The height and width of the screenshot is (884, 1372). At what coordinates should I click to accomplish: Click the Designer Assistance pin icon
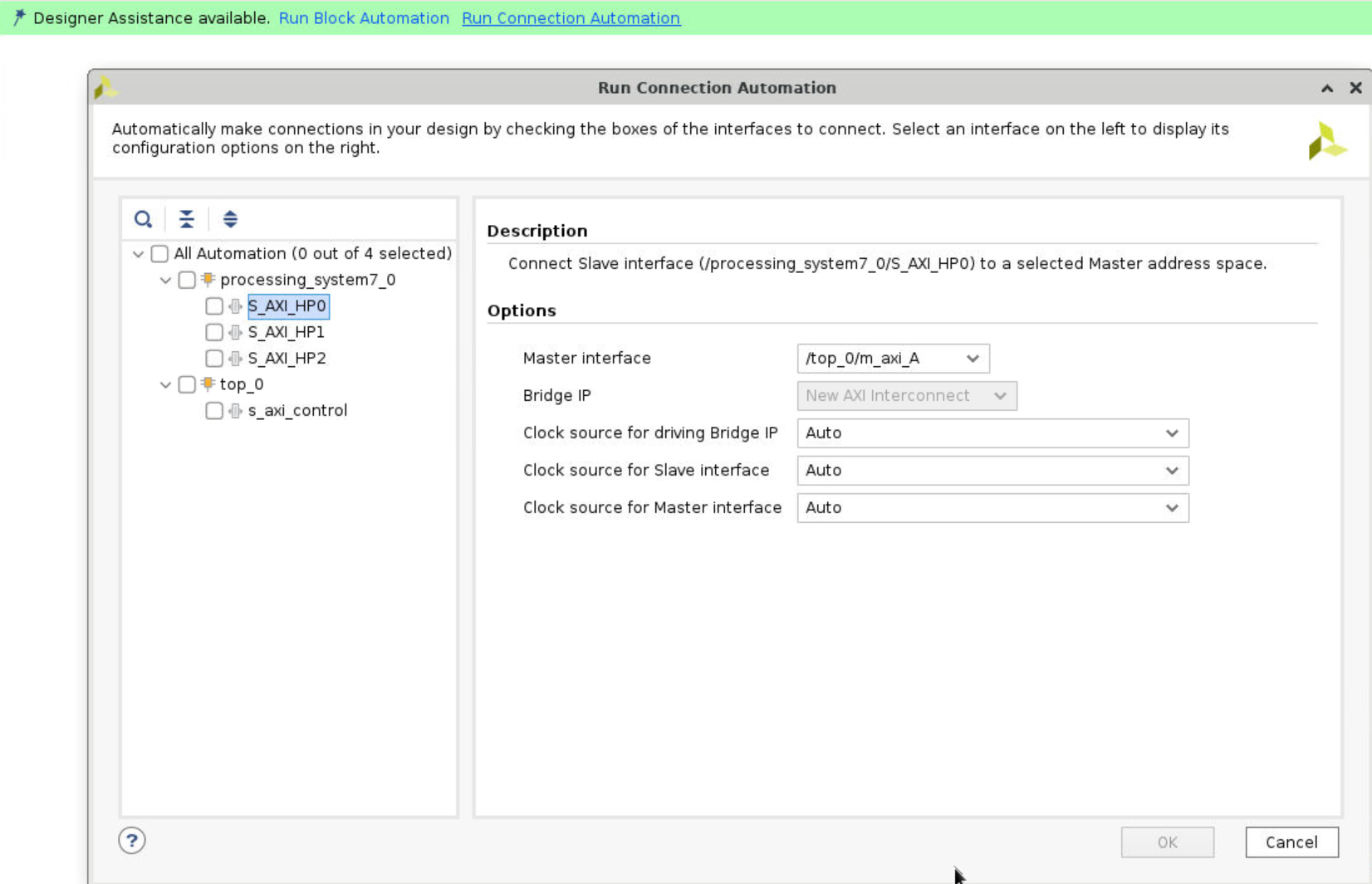click(x=18, y=17)
